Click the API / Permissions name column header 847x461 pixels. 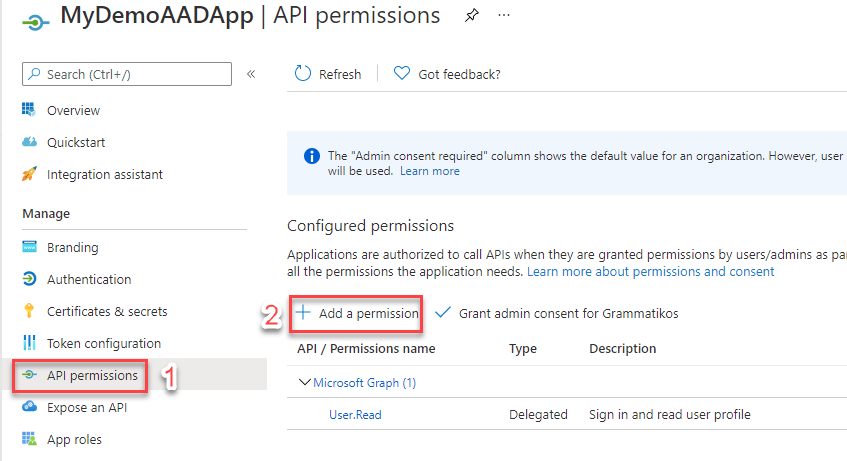[x=366, y=349]
